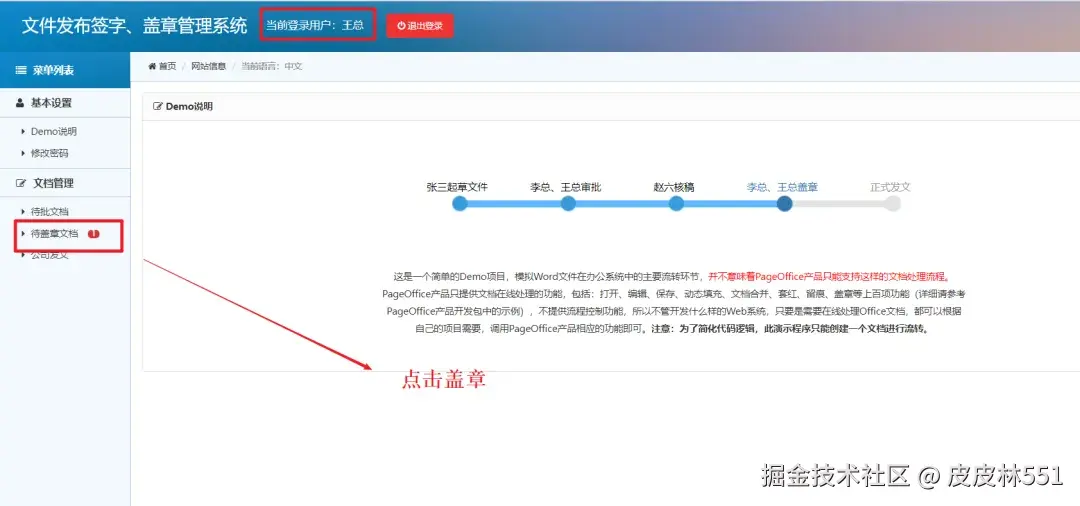The height and width of the screenshot is (506, 1080).
Task: Click the 张三起草文件 step label
Action: pyautogui.click(x=457, y=187)
